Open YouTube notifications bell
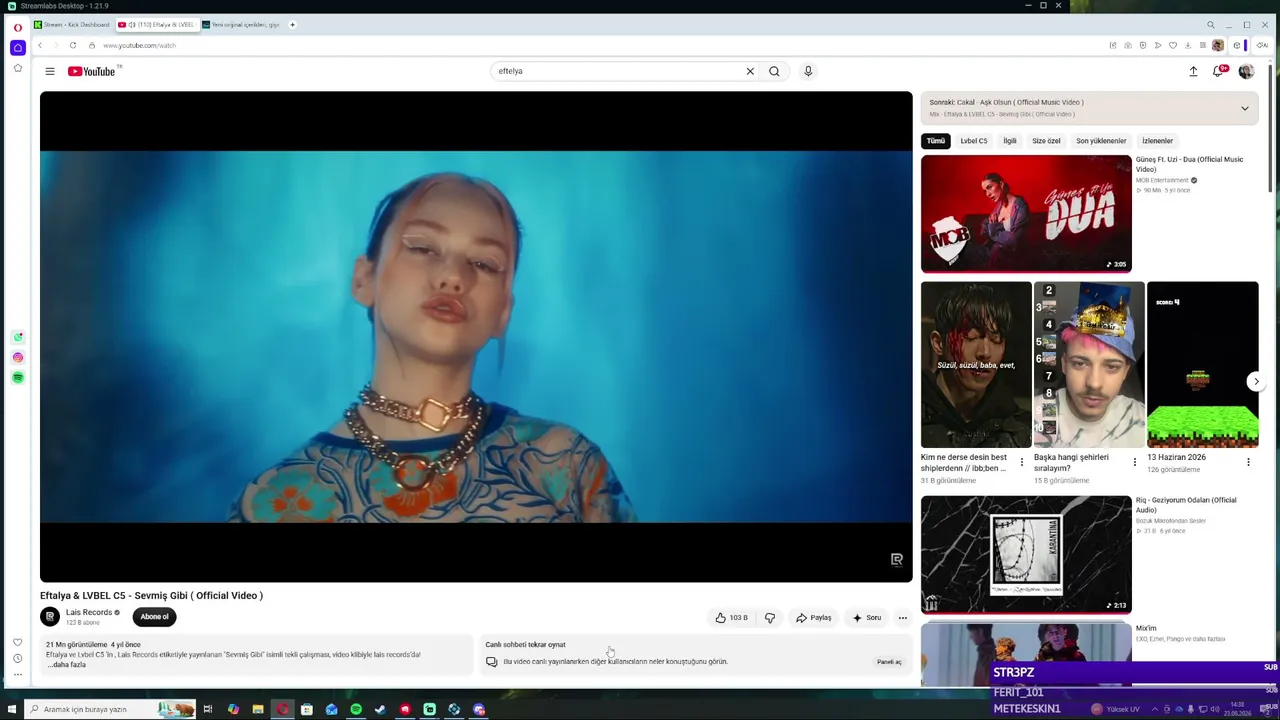 point(1218,71)
